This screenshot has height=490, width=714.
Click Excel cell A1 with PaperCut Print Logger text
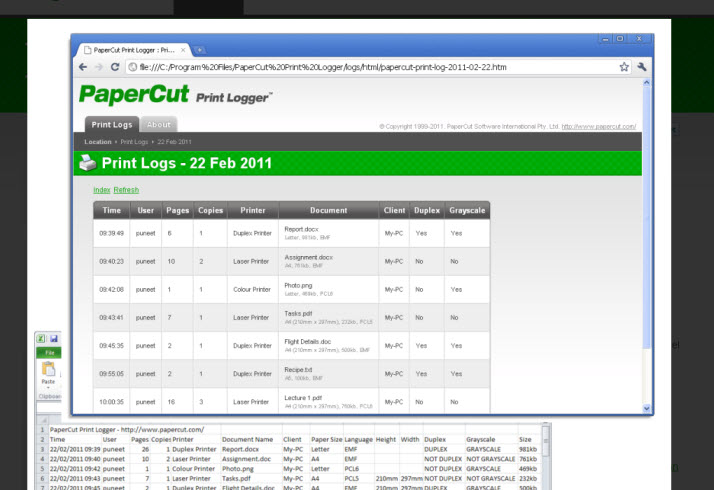pyautogui.click(x=127, y=429)
